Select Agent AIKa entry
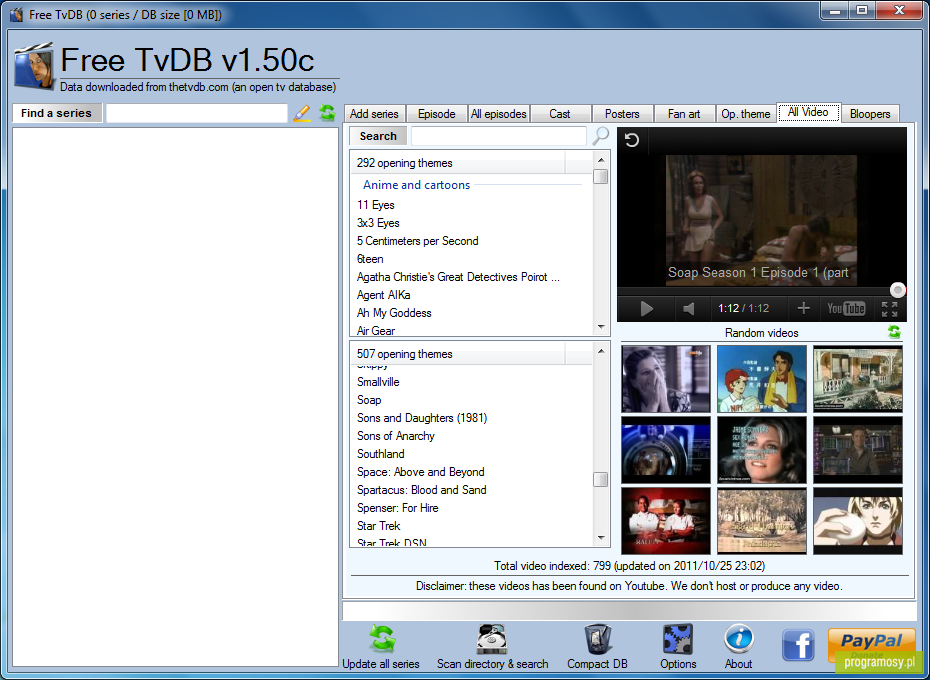The height and width of the screenshot is (680, 930). pos(383,294)
